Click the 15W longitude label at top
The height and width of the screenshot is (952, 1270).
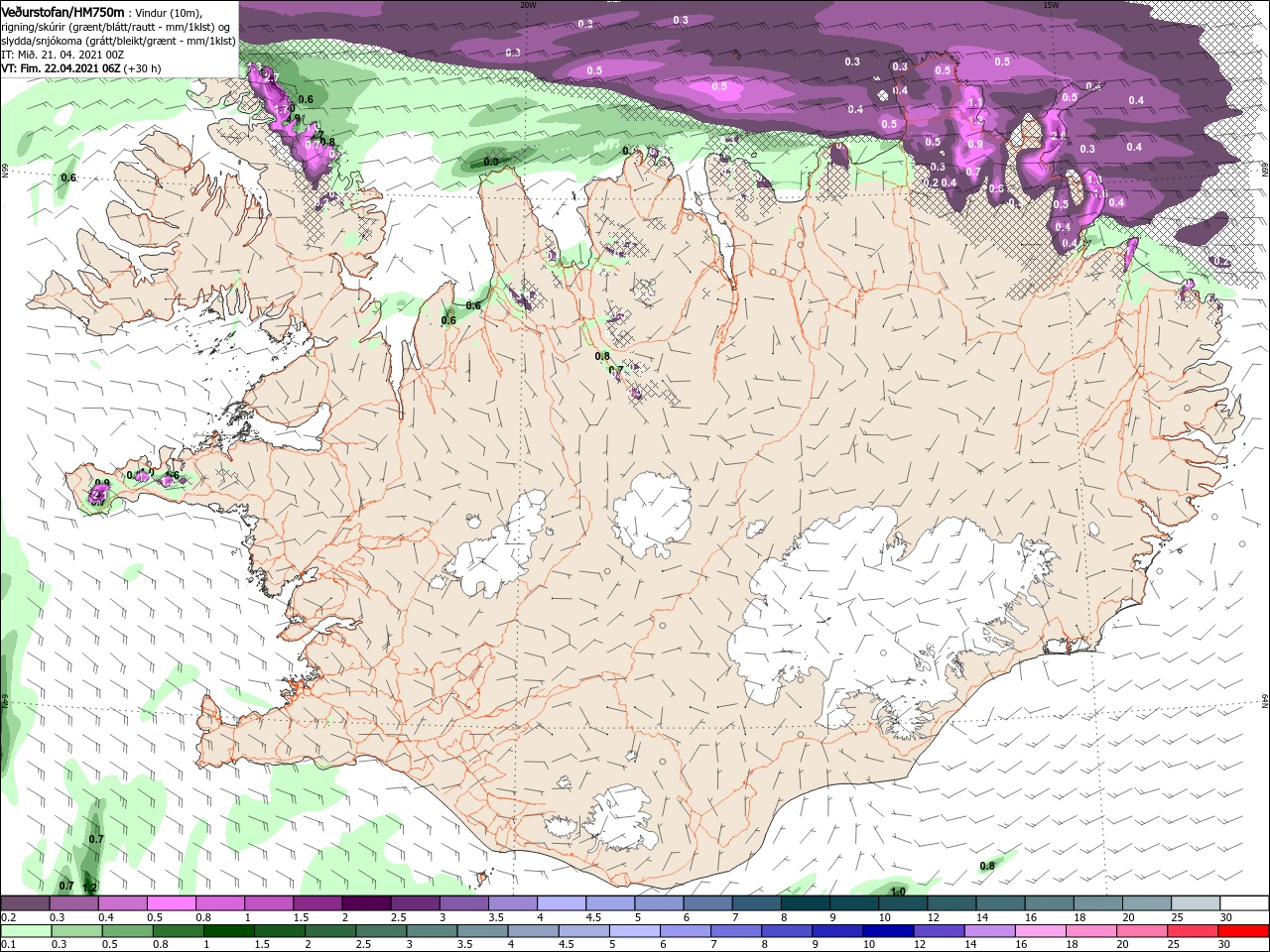pyautogui.click(x=1051, y=4)
